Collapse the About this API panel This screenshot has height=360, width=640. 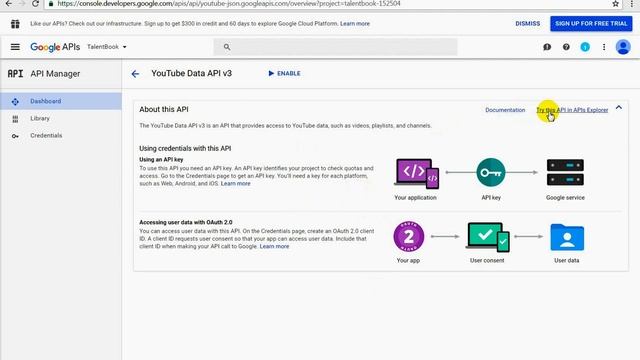click(619, 108)
